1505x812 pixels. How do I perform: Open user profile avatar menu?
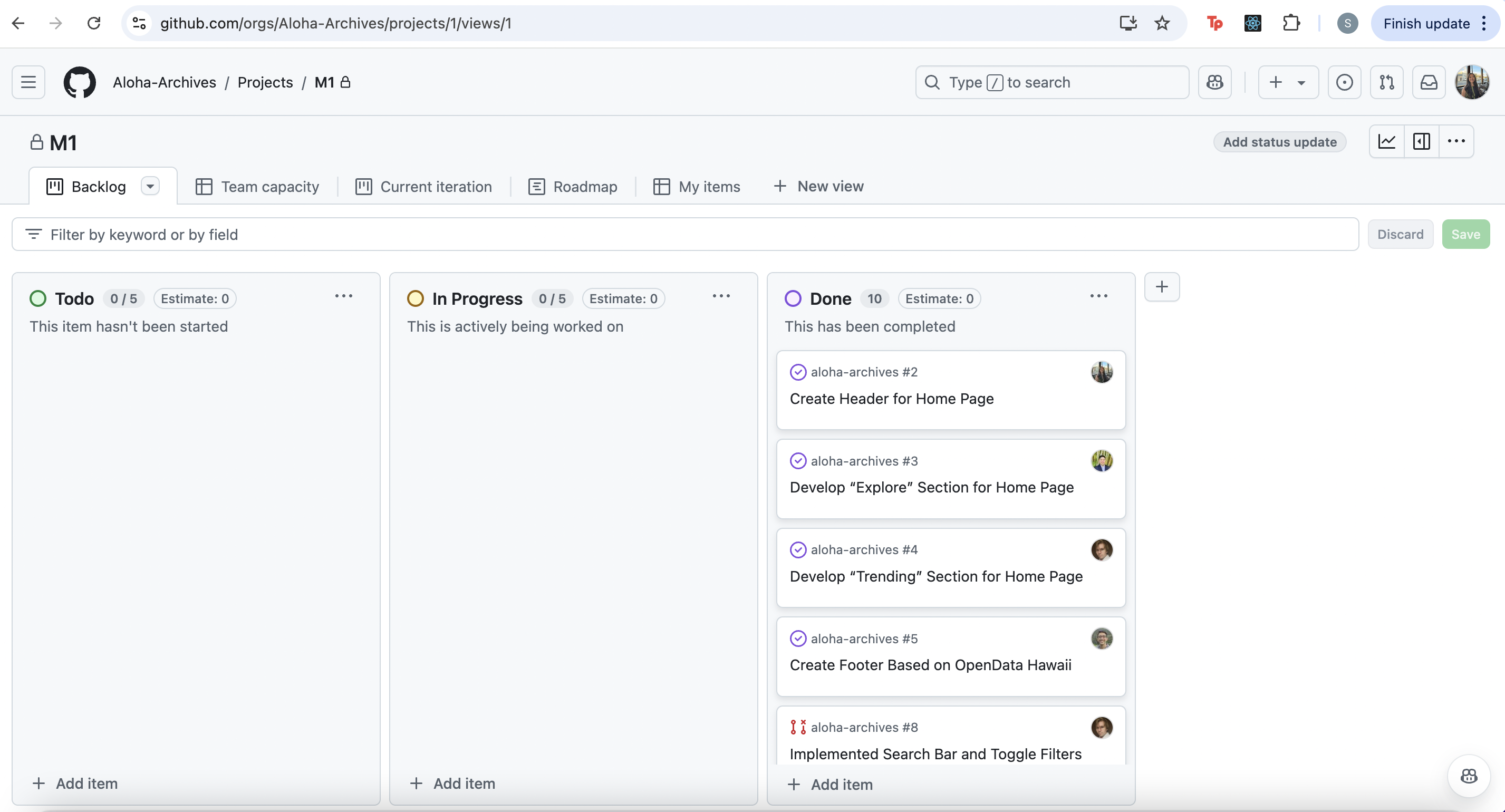[x=1472, y=82]
